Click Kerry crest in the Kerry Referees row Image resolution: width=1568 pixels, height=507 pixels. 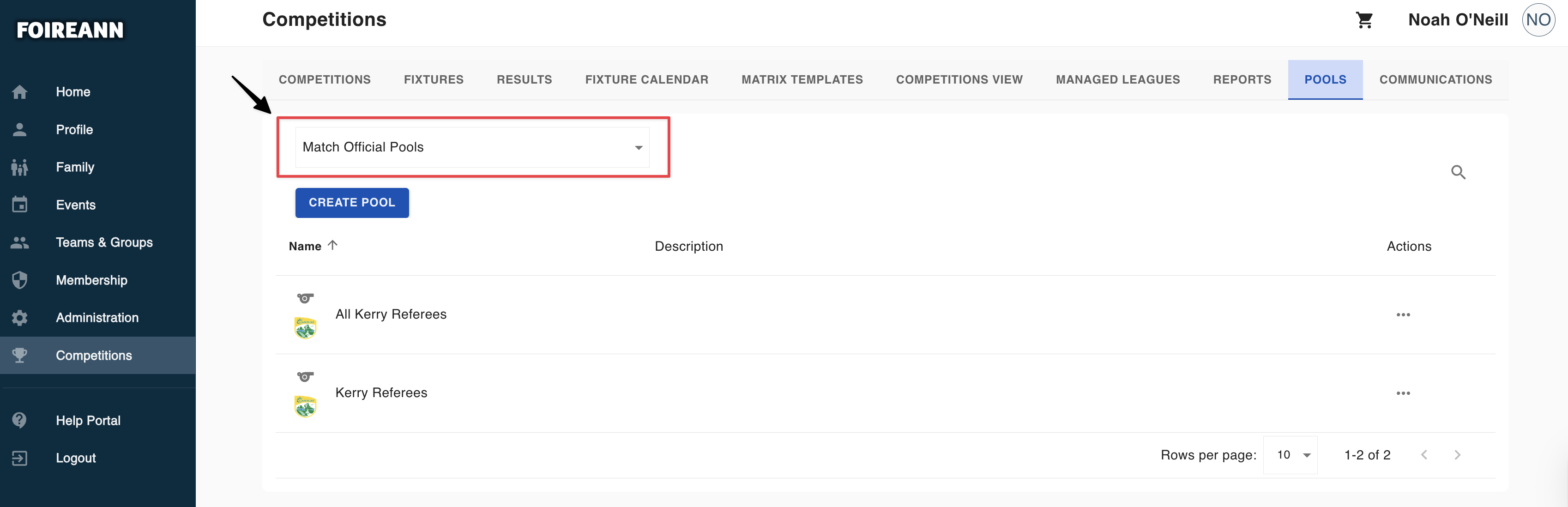pyautogui.click(x=305, y=407)
